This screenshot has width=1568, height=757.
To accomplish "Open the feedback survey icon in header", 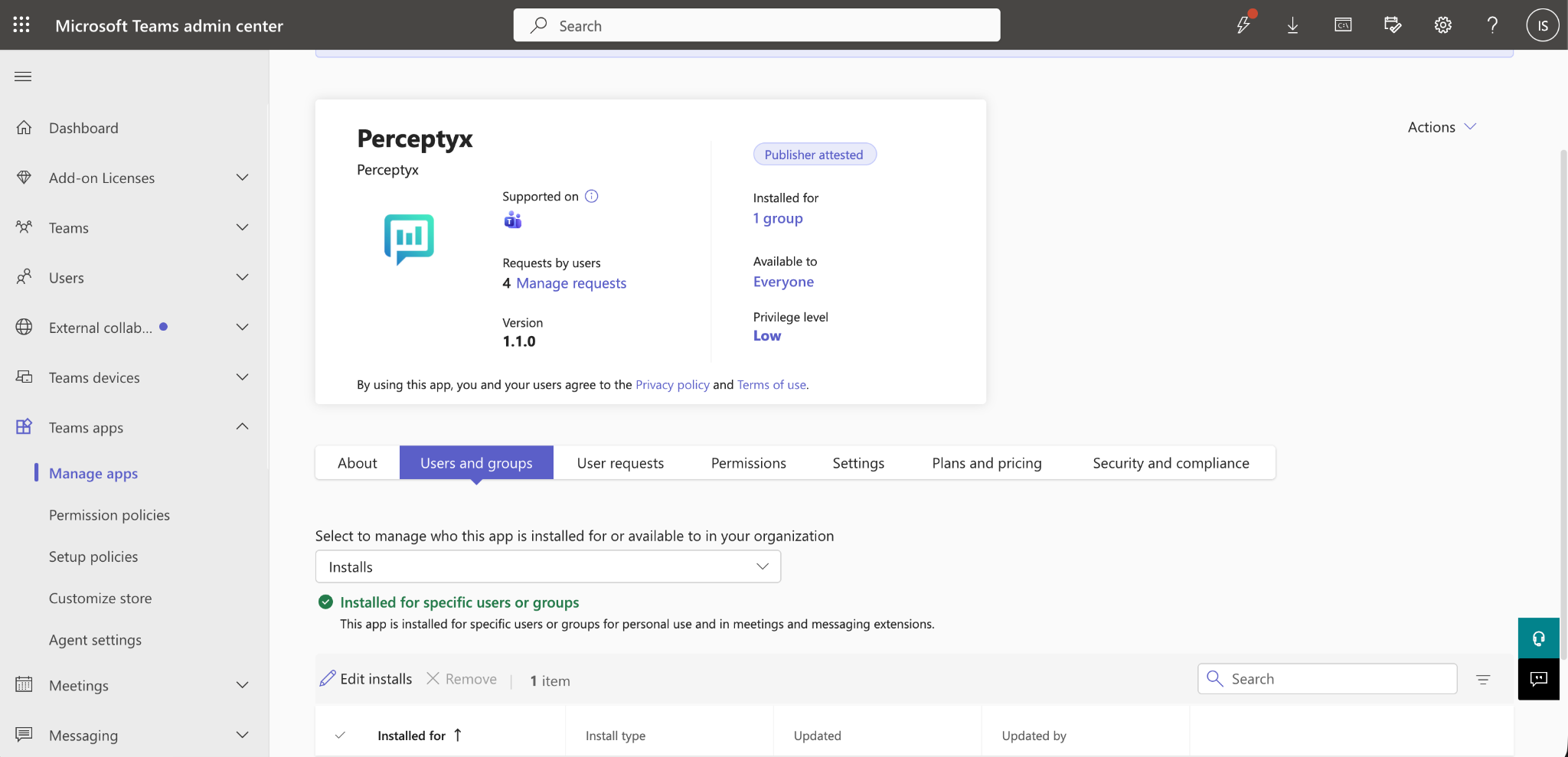I will [1393, 25].
